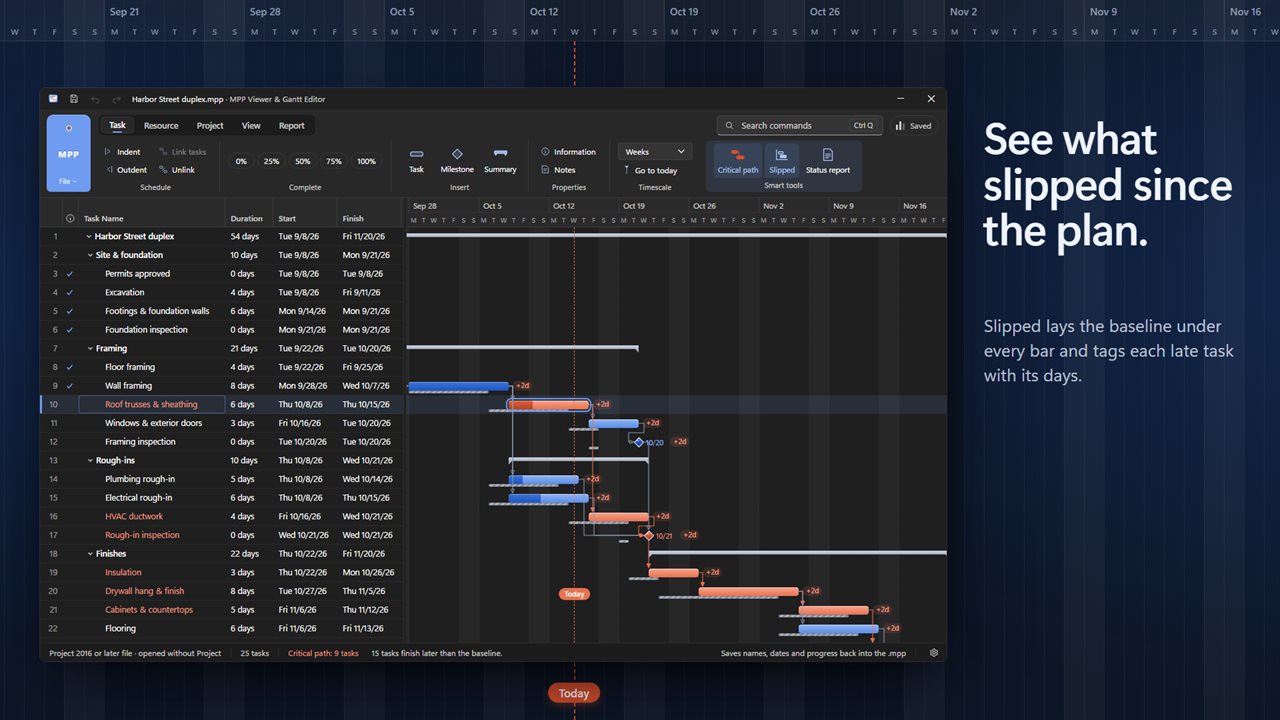Switch to the View ribbon tab
This screenshot has width=1280, height=720.
click(251, 126)
